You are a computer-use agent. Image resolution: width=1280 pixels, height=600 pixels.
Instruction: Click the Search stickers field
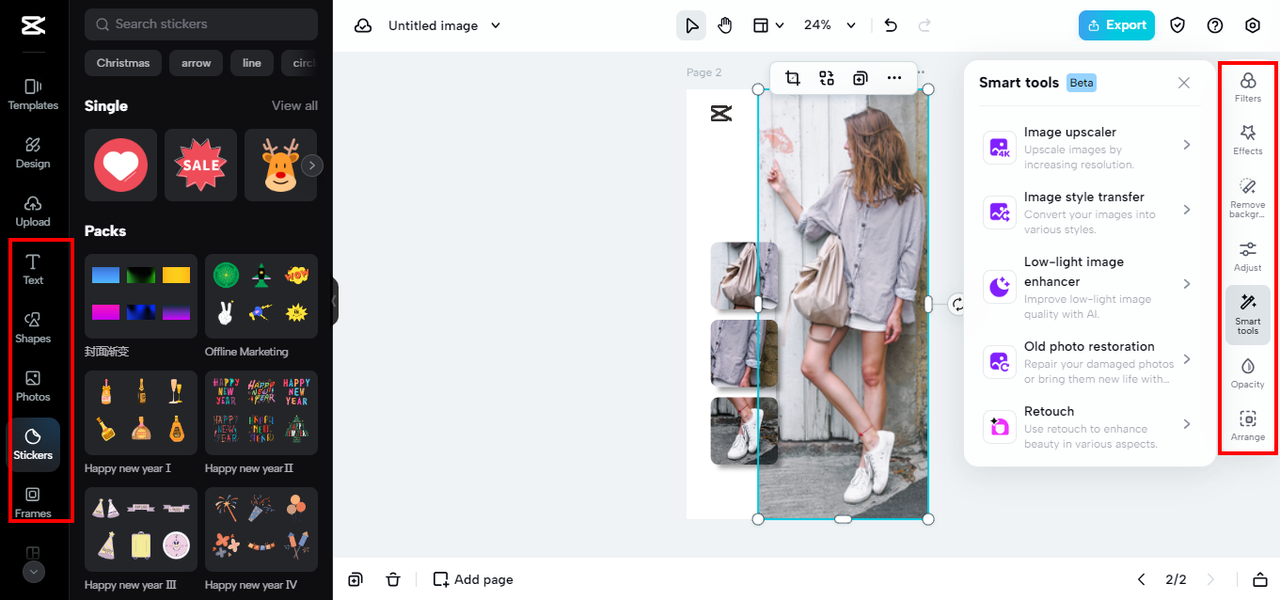click(x=201, y=24)
